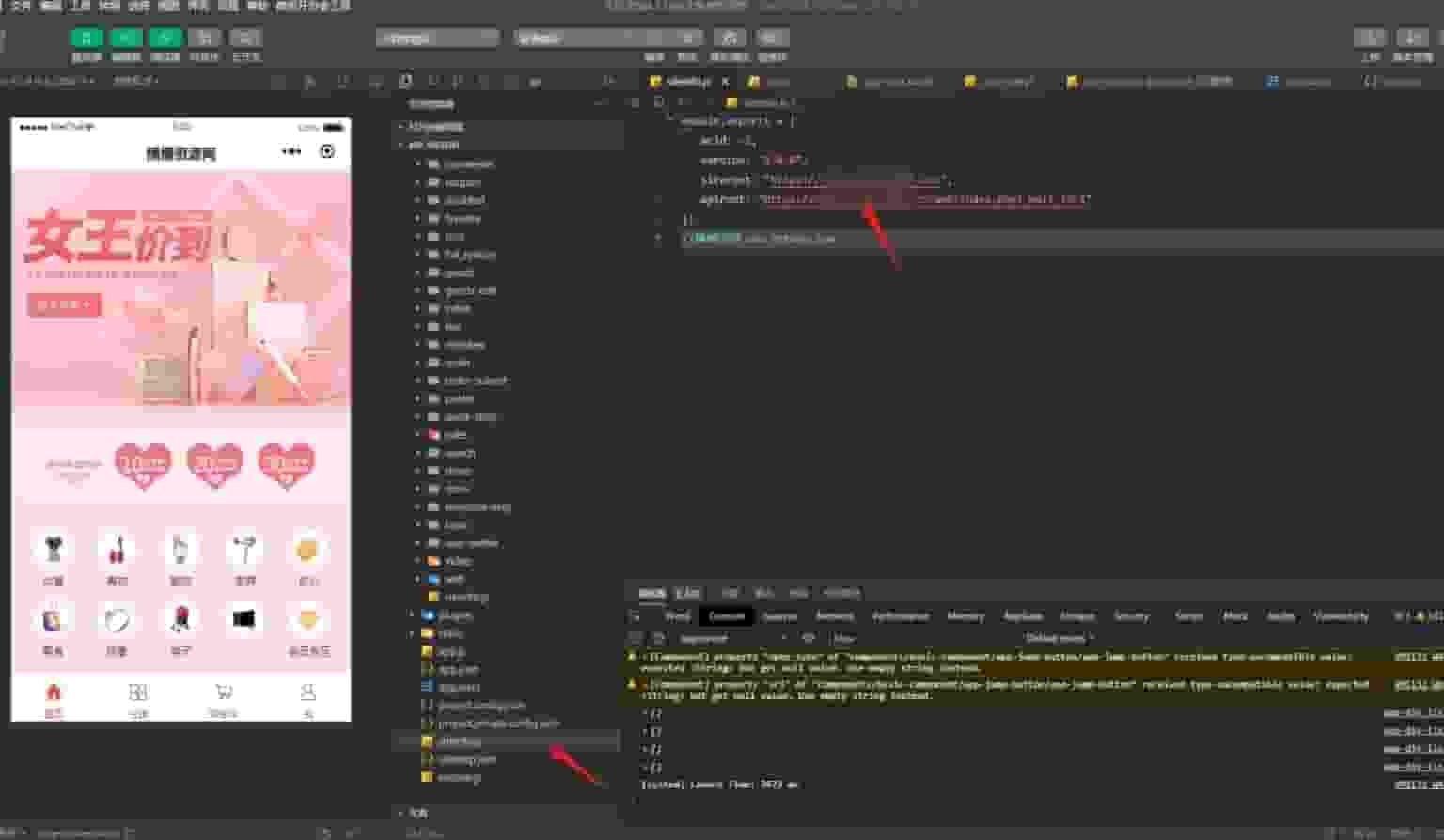Click the siteroot line in the code
The height and width of the screenshot is (840, 1444).
click(x=825, y=179)
